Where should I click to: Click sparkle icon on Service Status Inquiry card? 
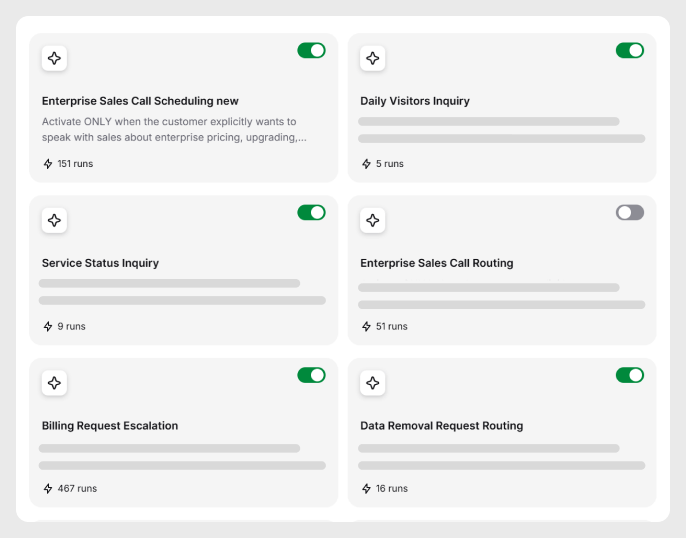54,220
